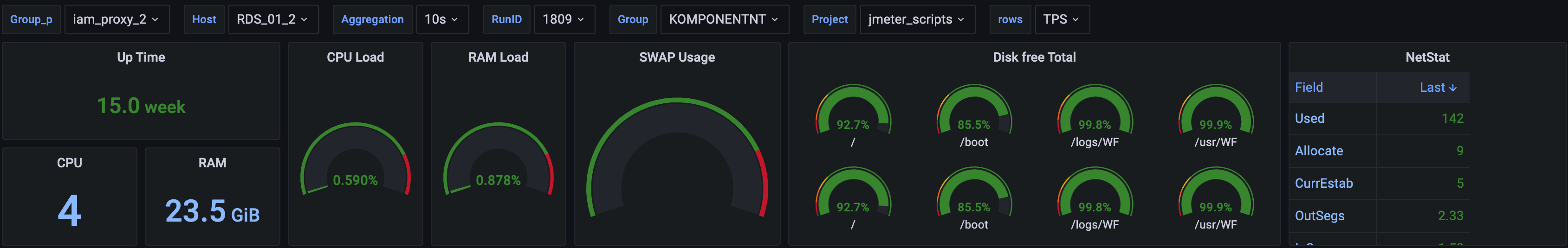Open the Group dropdown showing KOMPONENTNT
Viewport: 1568px width, 248px height.
coord(724,19)
